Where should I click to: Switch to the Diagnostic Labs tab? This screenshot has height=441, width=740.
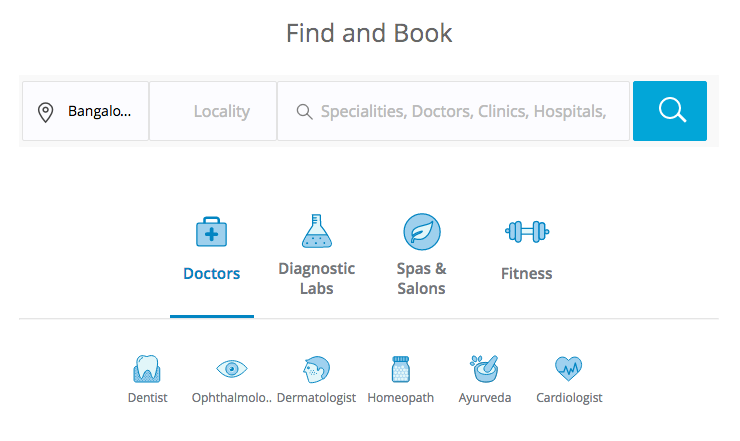pyautogui.click(x=317, y=278)
